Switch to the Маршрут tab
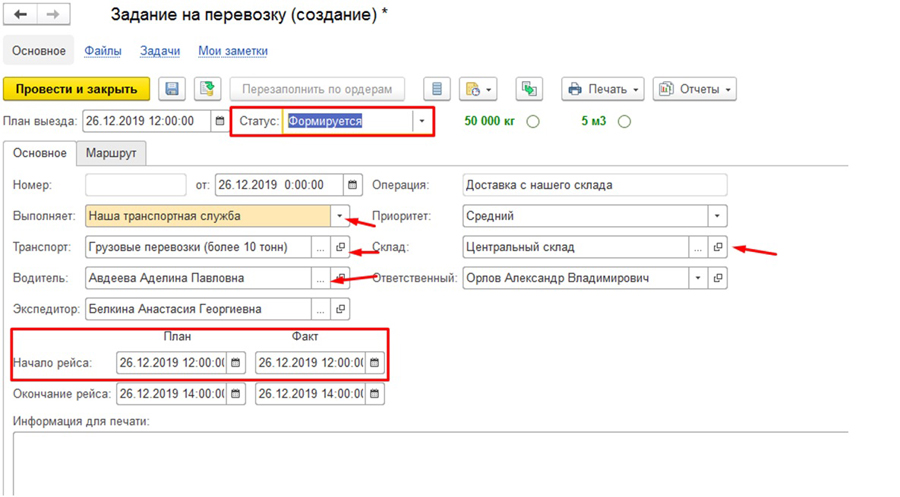The image size is (900, 497). pos(112,153)
